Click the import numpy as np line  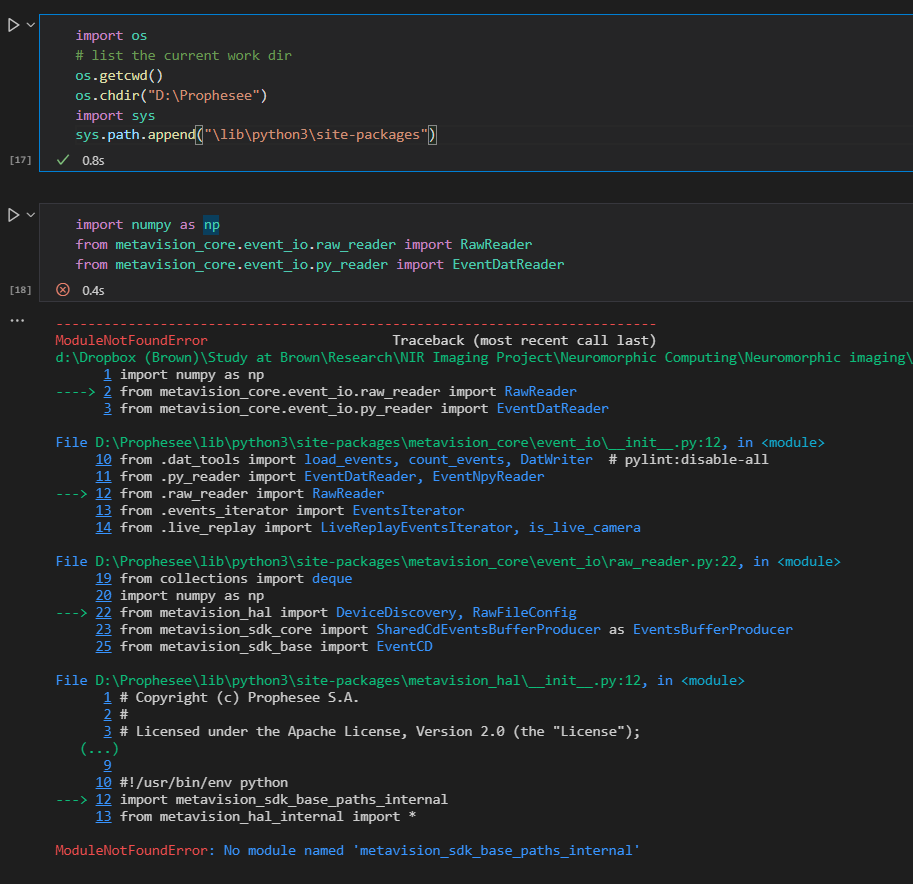[147, 225]
